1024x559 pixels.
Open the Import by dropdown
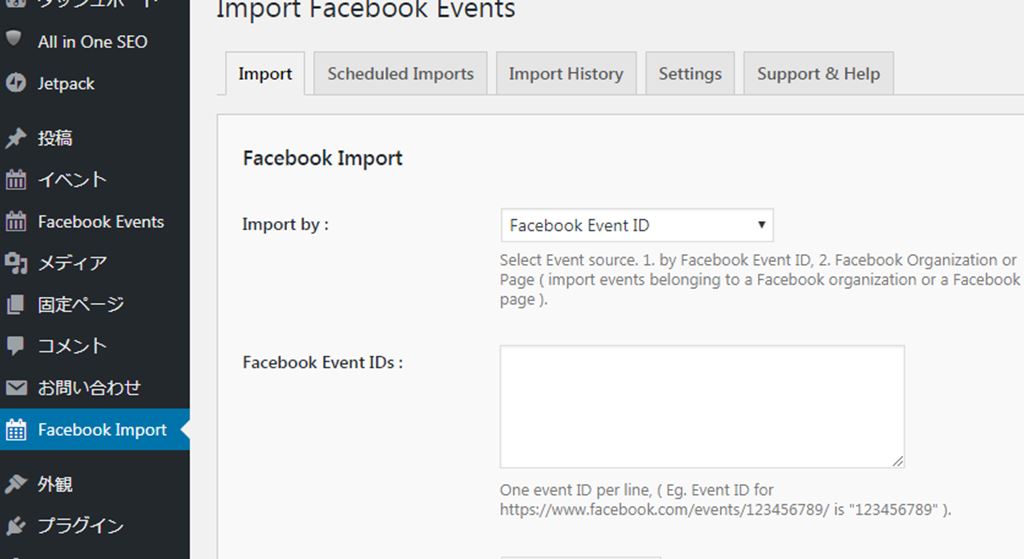pos(636,225)
